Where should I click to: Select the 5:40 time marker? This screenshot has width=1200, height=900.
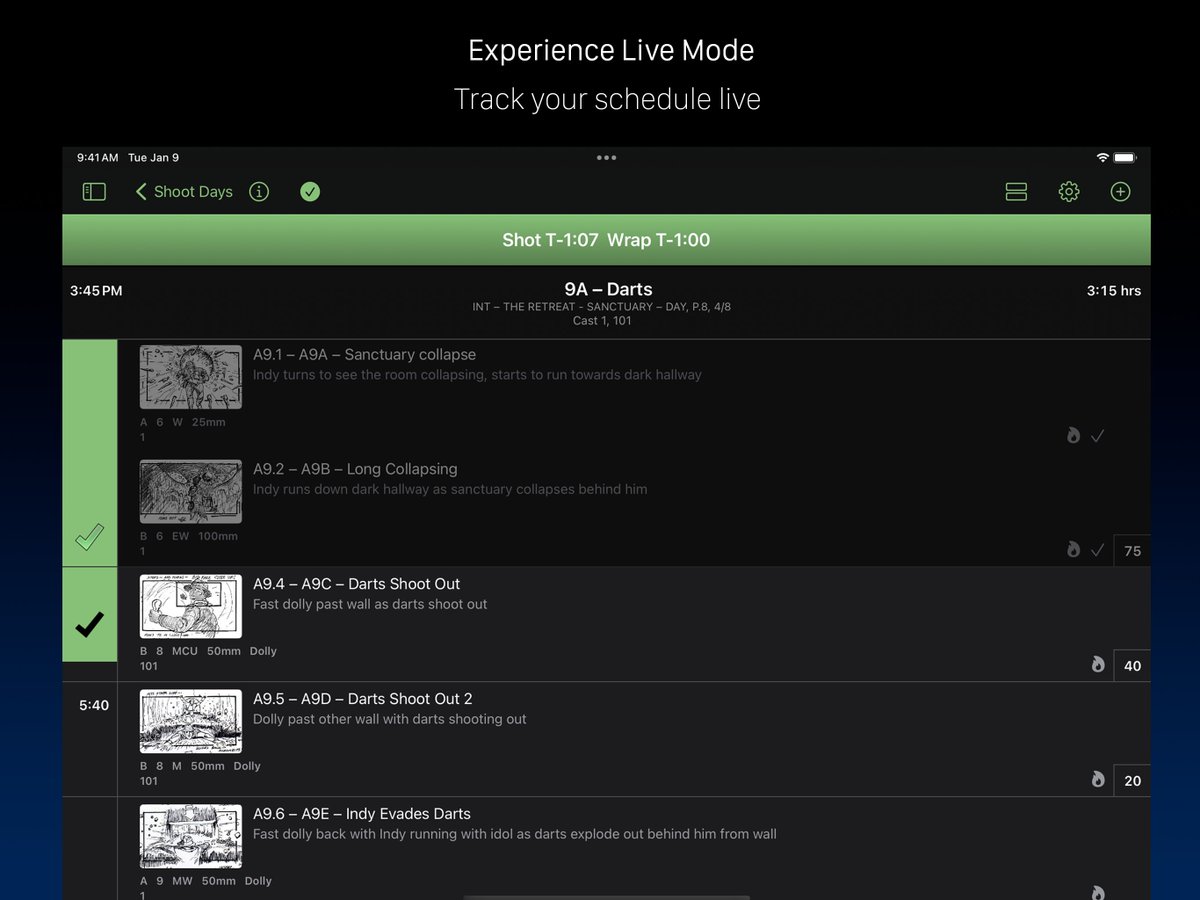point(94,705)
